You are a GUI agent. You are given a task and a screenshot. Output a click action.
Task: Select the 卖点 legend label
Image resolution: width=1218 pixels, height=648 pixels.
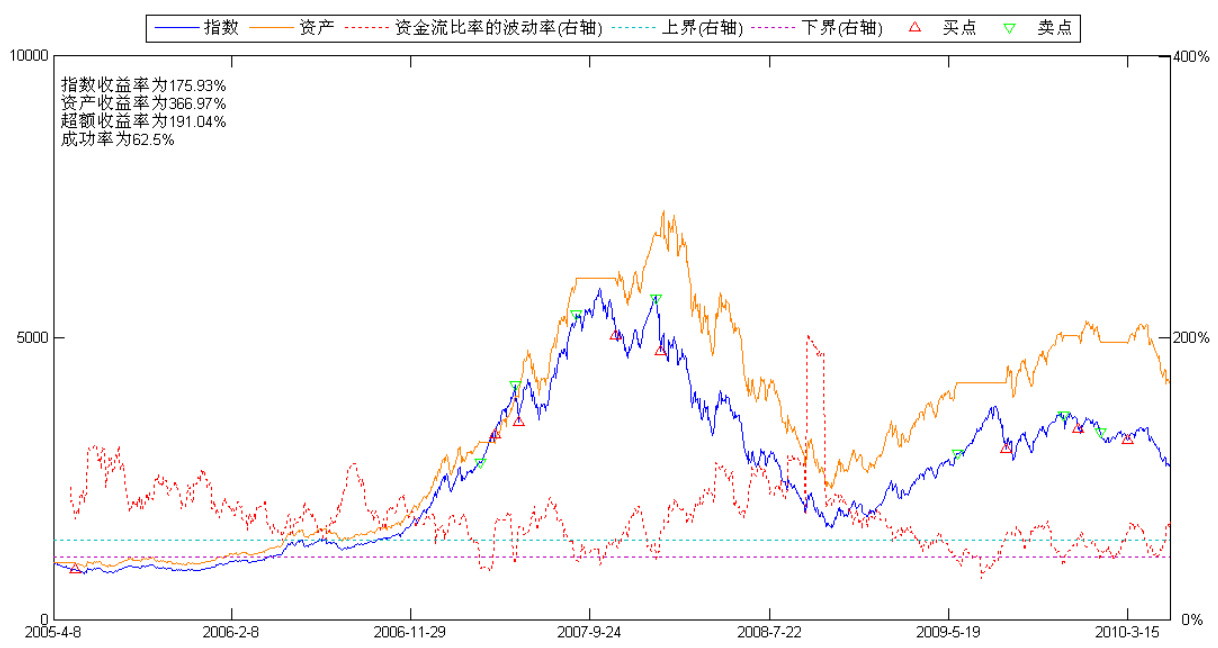1054,28
